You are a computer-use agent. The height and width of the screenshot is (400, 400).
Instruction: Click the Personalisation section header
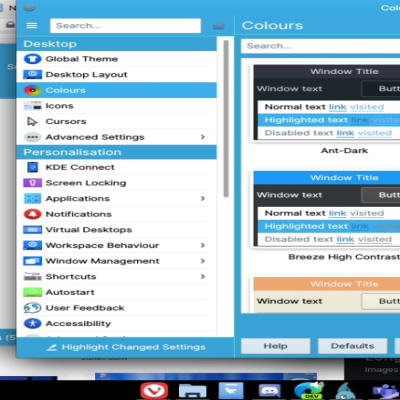pyautogui.click(x=116, y=152)
